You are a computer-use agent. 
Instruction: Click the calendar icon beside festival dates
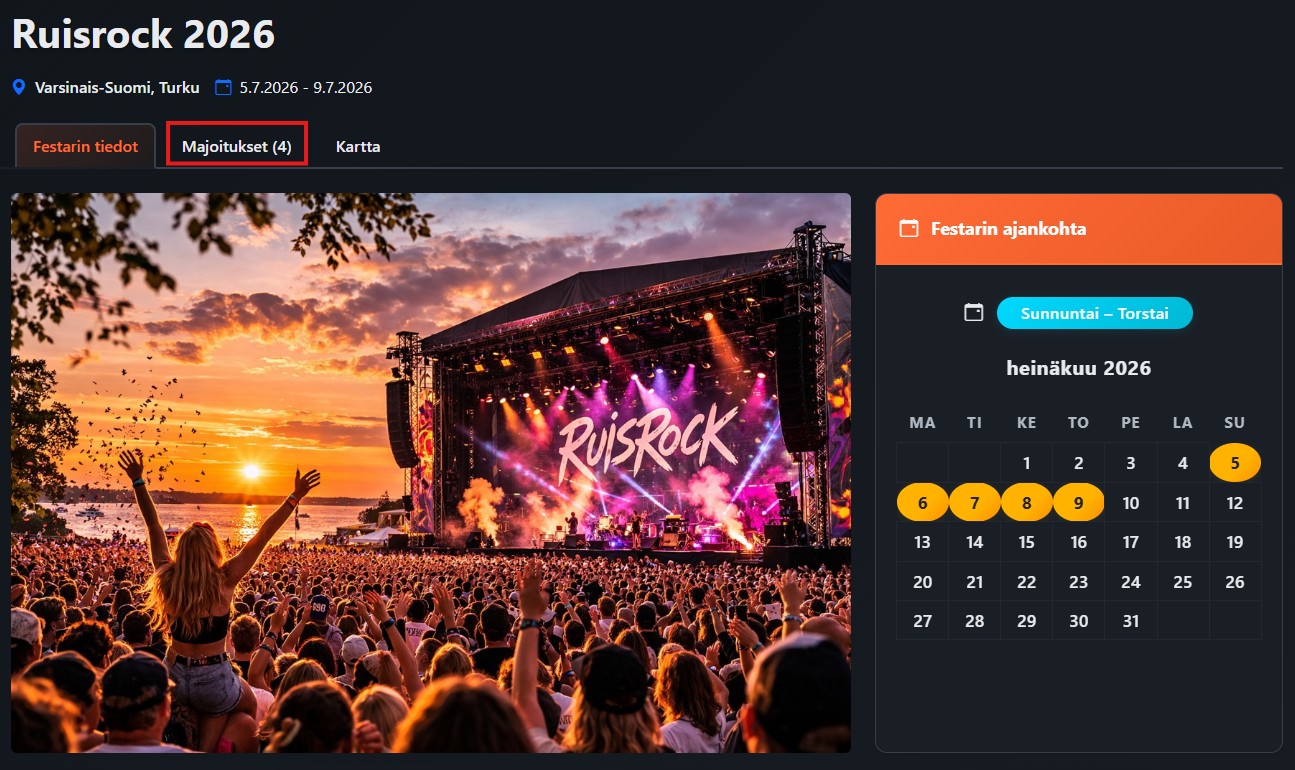(x=223, y=88)
